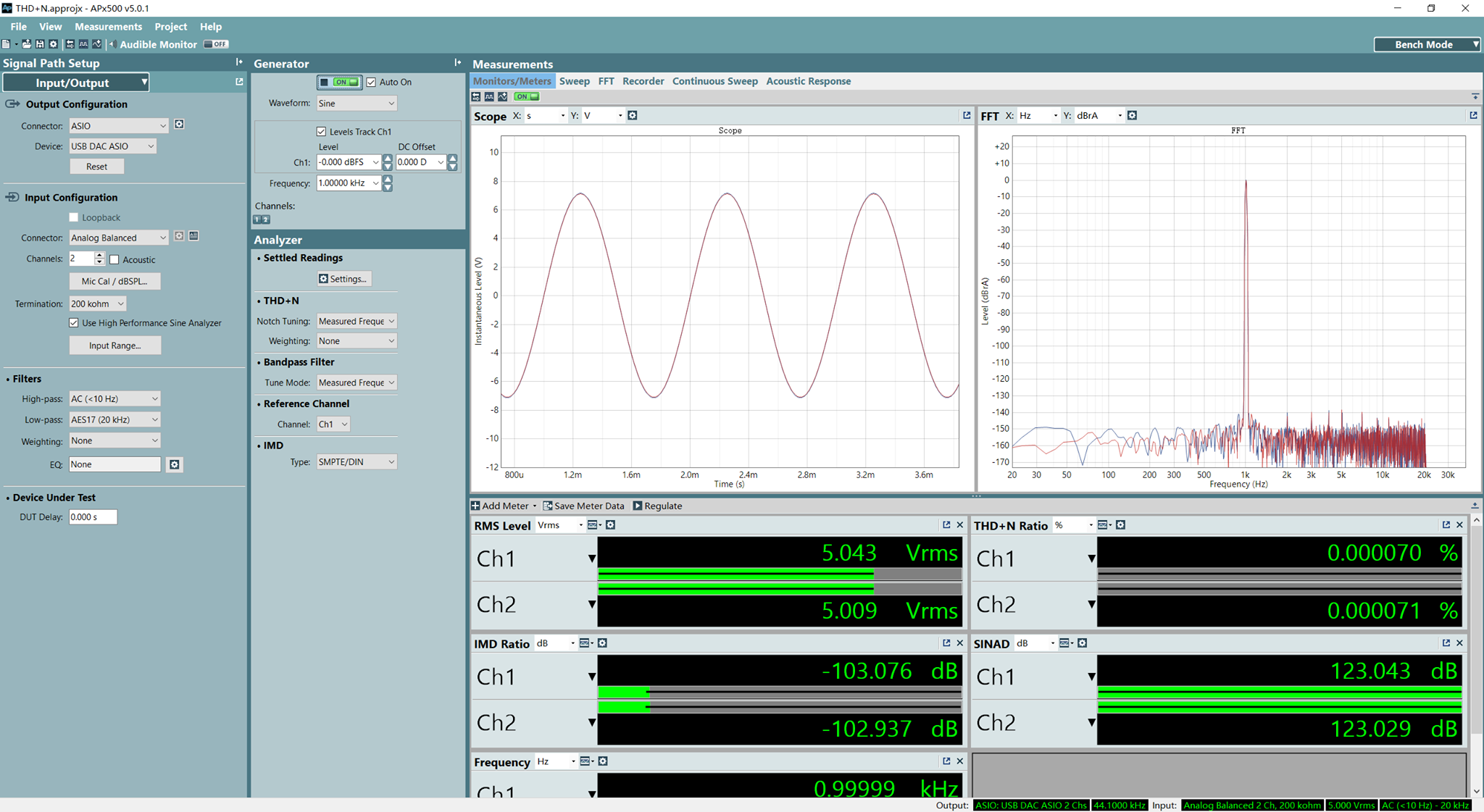Click the Open Project folder icon
The height and width of the screenshot is (812, 1484).
pos(26,44)
